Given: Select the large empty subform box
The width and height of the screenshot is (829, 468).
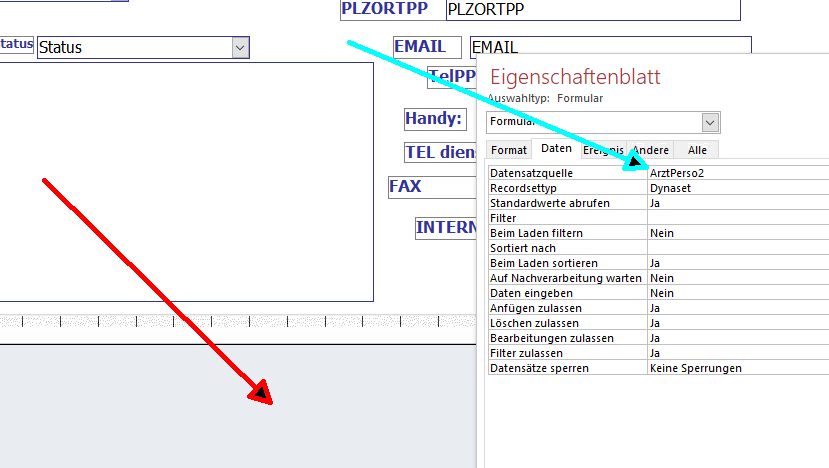Looking at the screenshot, I should [186, 182].
